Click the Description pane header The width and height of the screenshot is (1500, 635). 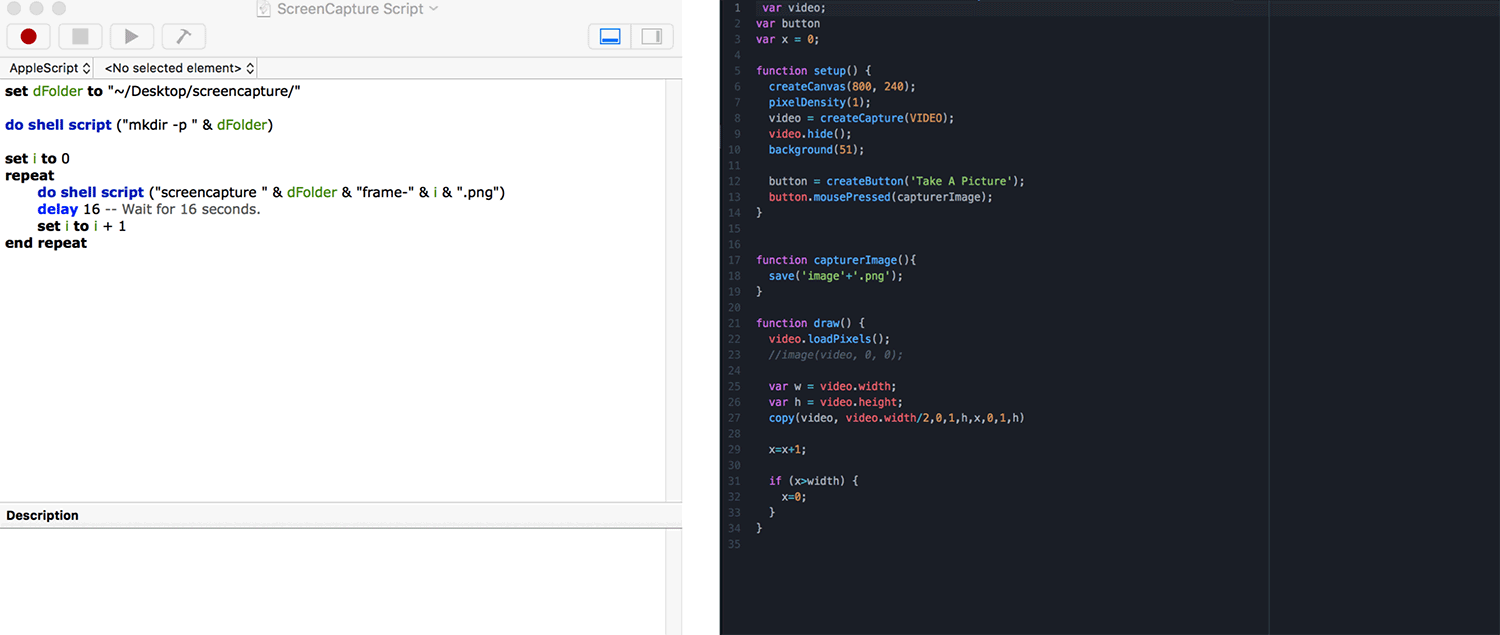[42, 516]
